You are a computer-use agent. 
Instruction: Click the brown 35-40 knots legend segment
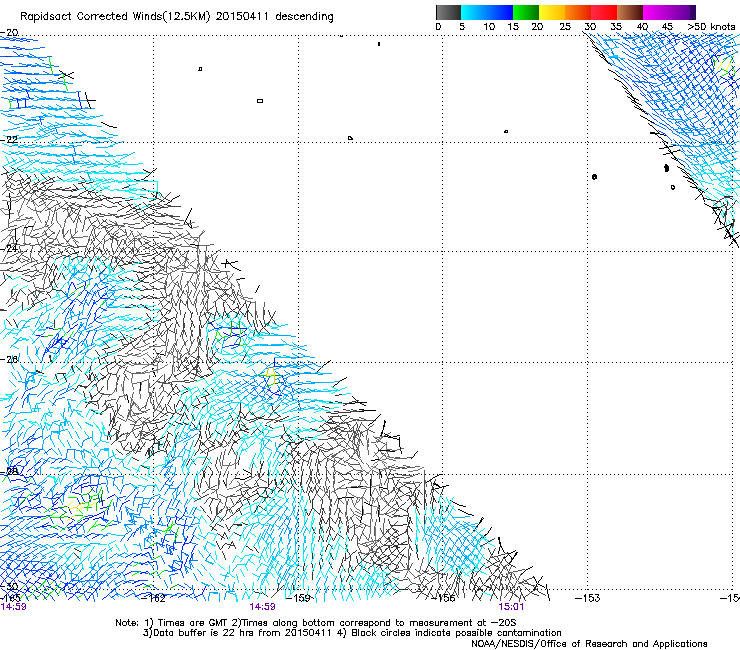(x=630, y=12)
